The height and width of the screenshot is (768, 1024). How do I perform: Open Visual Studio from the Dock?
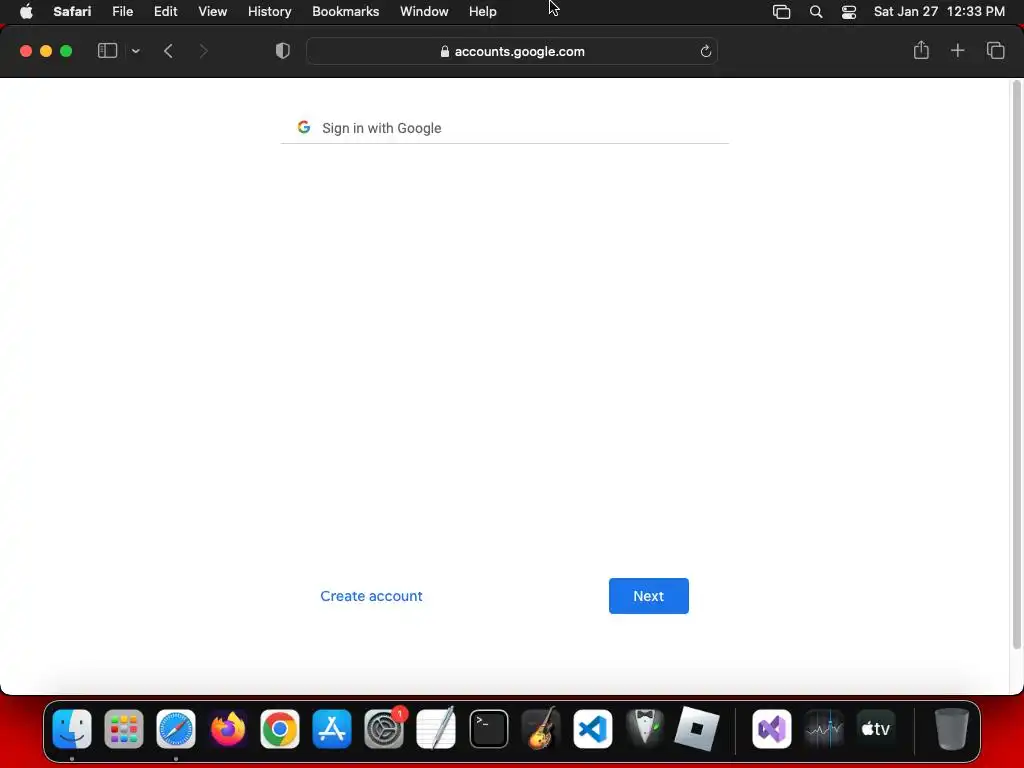pos(772,729)
